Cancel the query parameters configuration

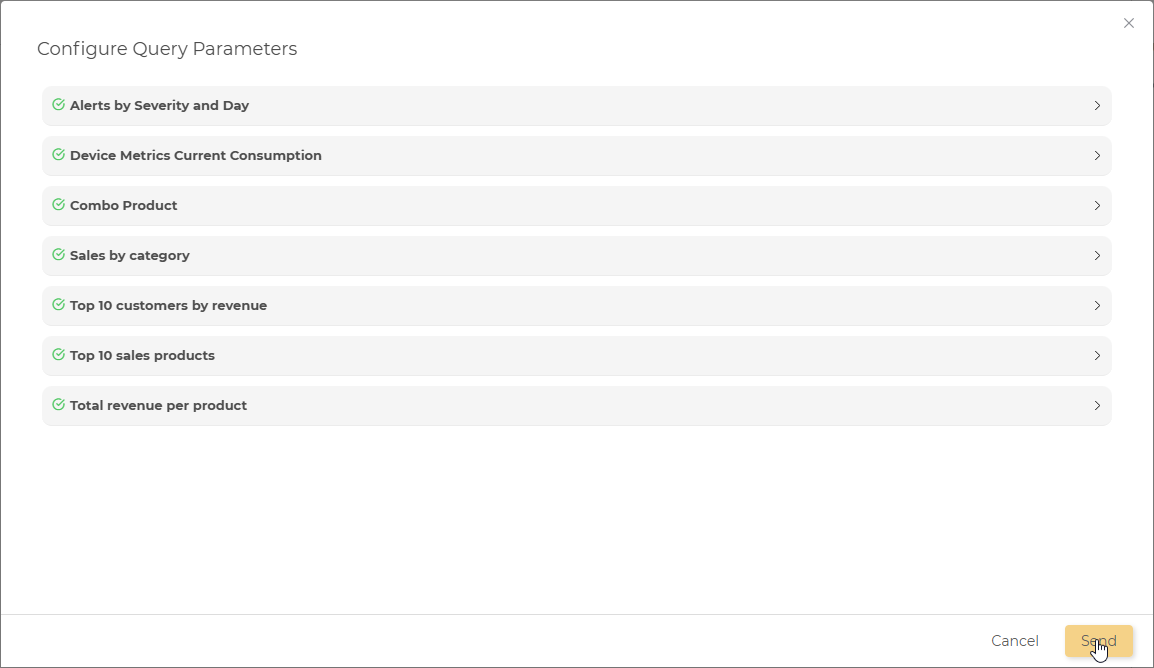[x=1015, y=641]
